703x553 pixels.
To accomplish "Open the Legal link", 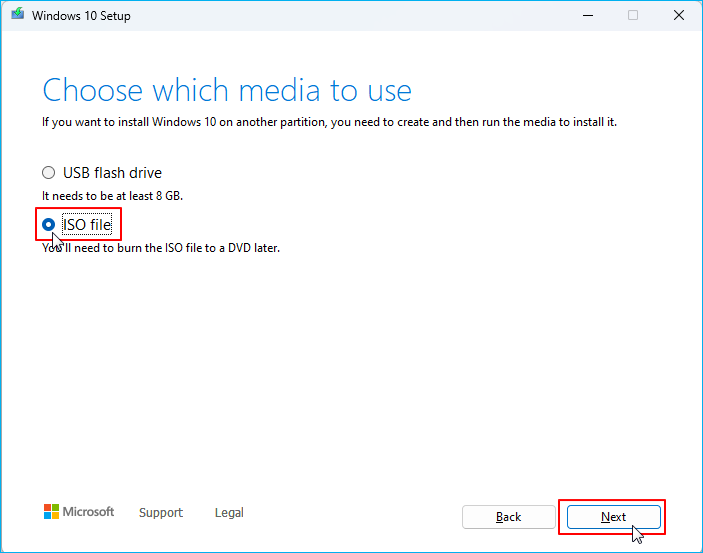I will (229, 513).
